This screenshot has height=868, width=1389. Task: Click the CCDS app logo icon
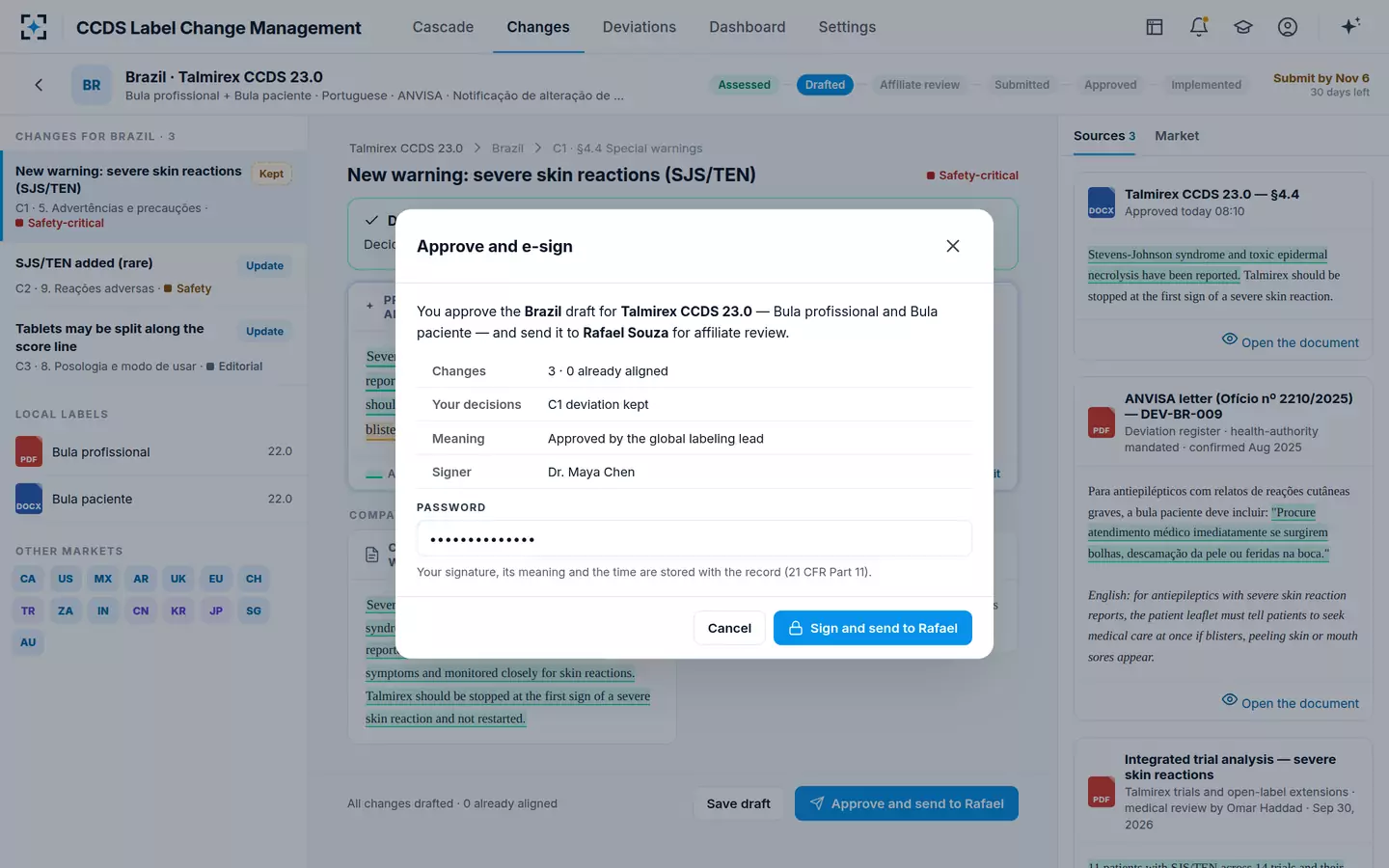(34, 27)
